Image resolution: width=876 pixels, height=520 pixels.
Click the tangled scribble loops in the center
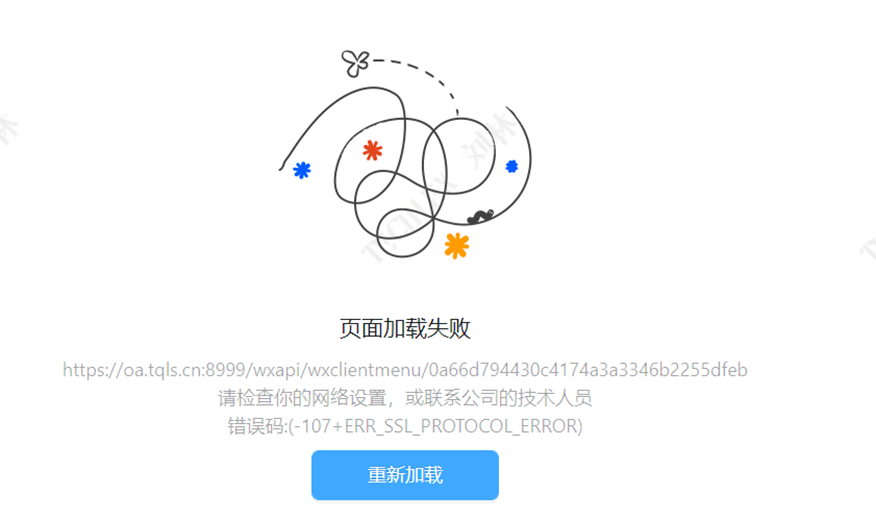[x=405, y=173]
